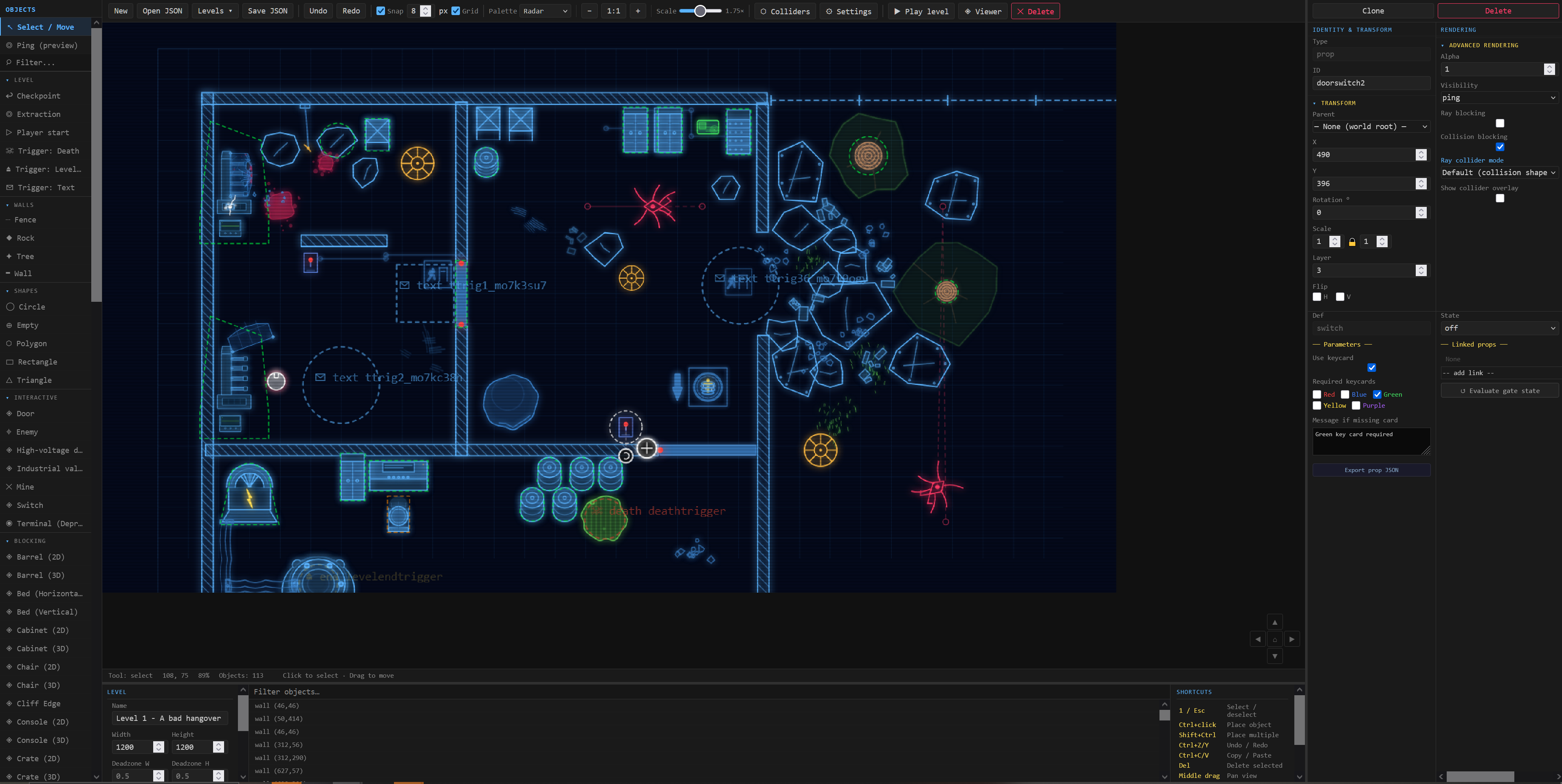Viewport: 1562px width, 784px height.
Task: Toggle the Snap checkbox
Action: click(x=381, y=11)
